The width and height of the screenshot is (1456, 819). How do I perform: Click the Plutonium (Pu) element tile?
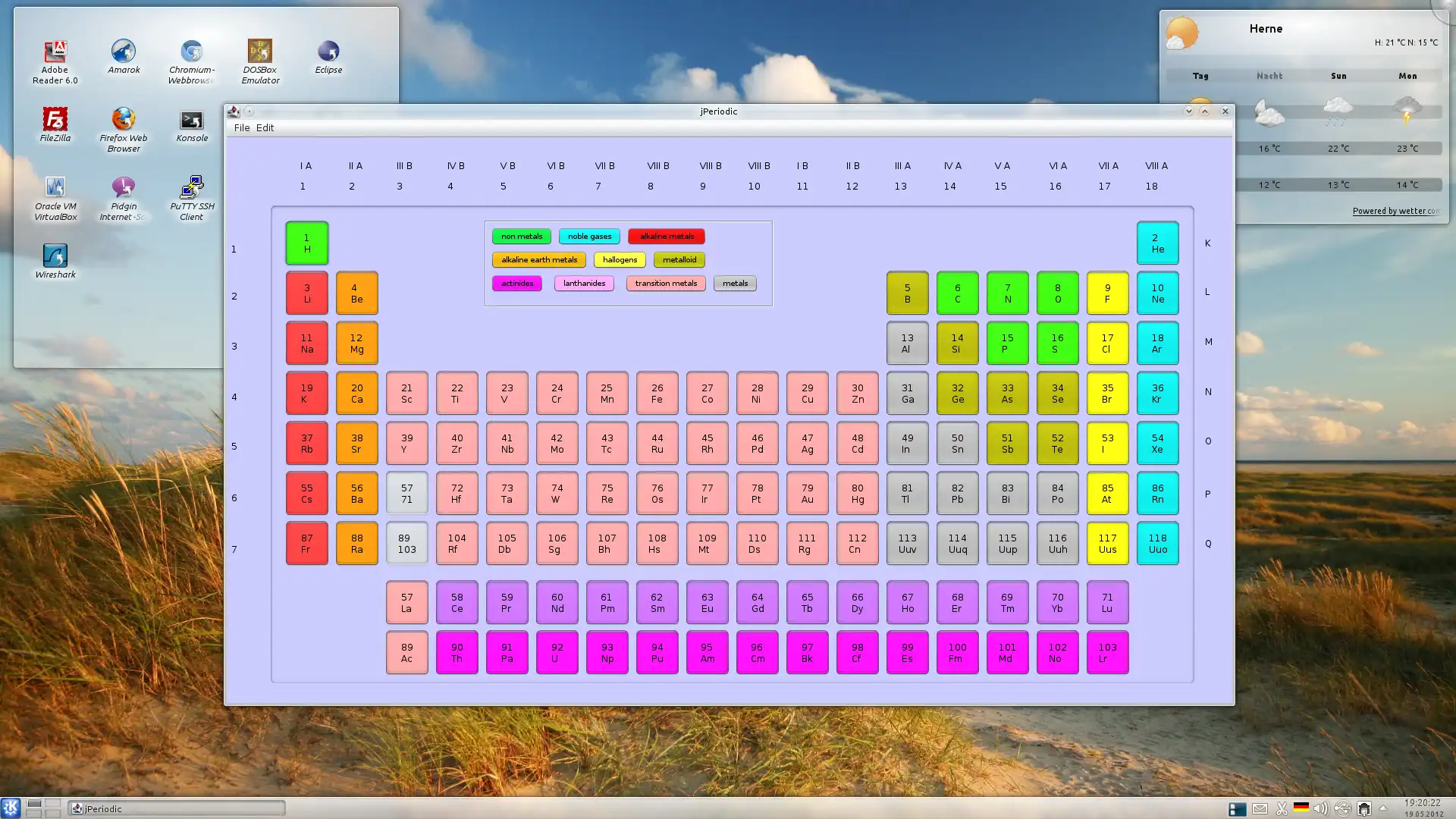click(x=657, y=652)
